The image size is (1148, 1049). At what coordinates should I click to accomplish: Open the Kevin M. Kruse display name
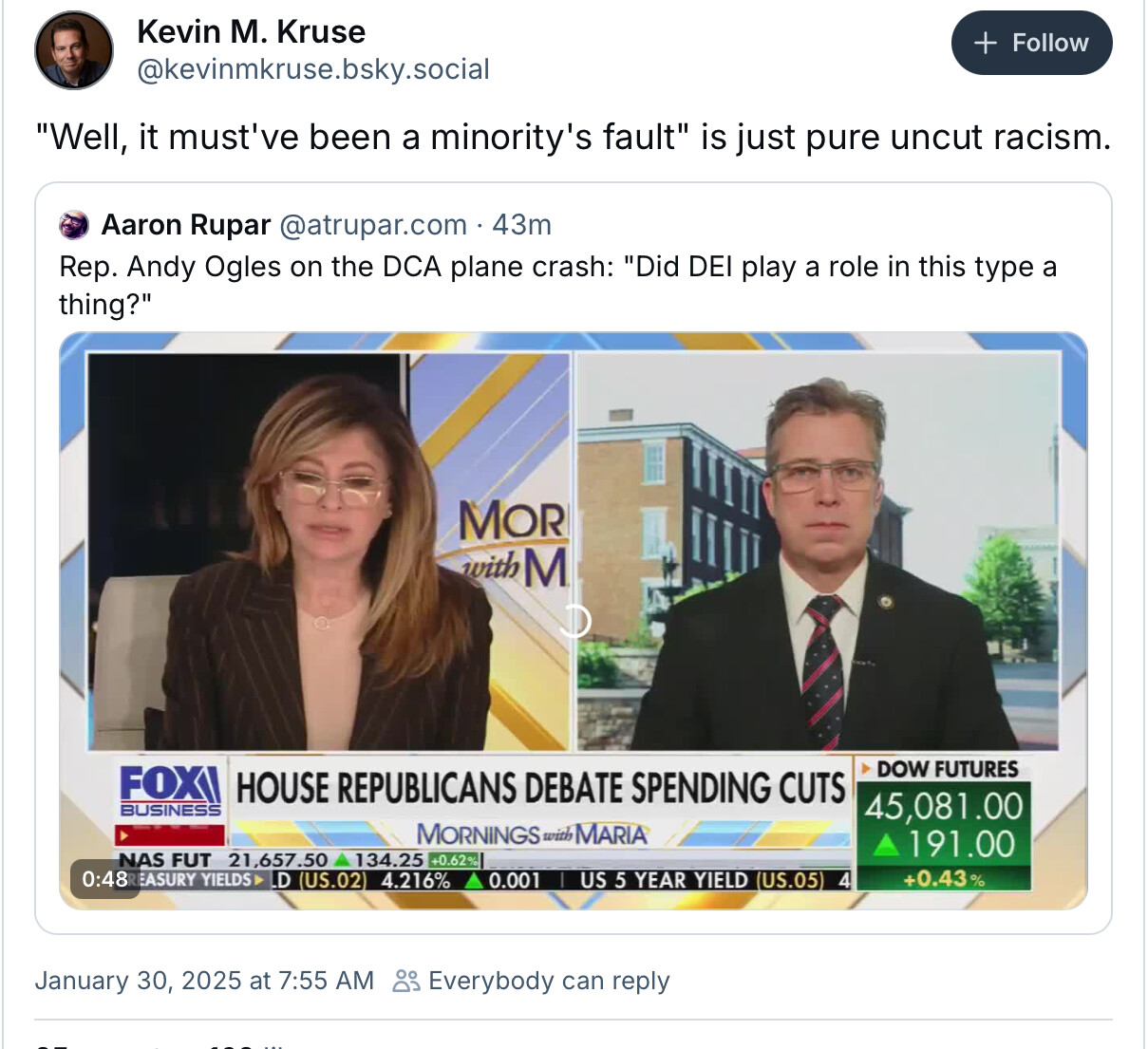click(251, 31)
